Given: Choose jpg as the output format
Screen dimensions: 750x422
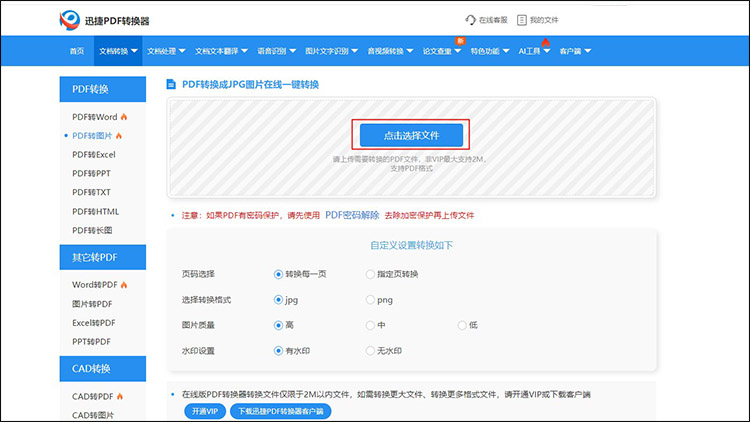Looking at the screenshot, I should coord(278,300).
